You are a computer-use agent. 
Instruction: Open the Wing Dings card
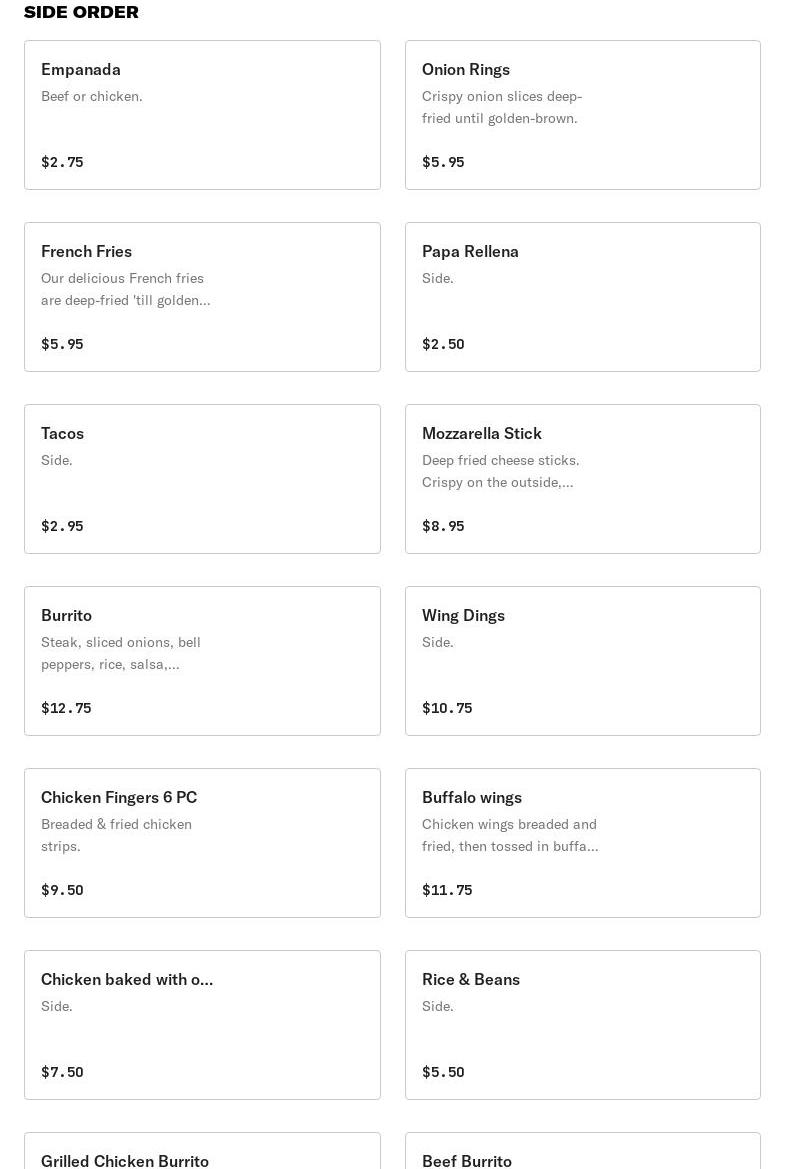tap(582, 661)
